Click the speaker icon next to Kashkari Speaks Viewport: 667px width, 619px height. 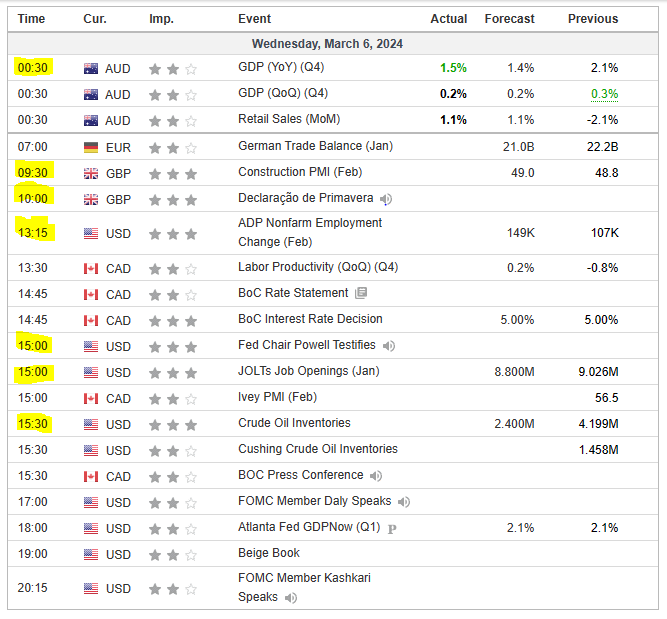coord(291,598)
